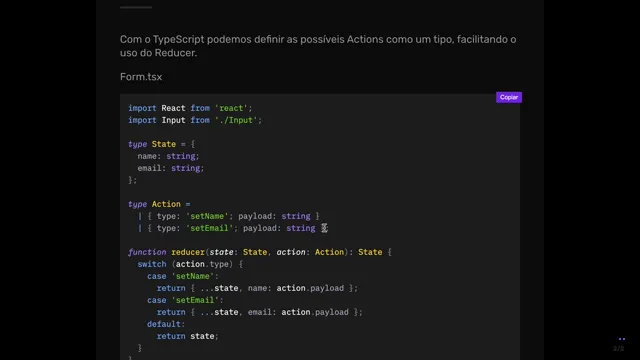The width and height of the screenshot is (640, 360).
Task: Click the purple Copiar button
Action: 509,97
